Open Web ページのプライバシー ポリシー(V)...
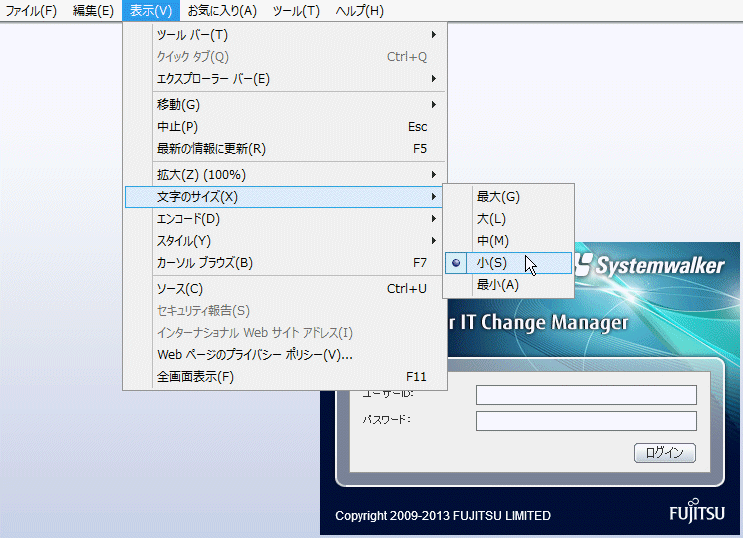Viewport: 743px width, 538px height. [285, 355]
